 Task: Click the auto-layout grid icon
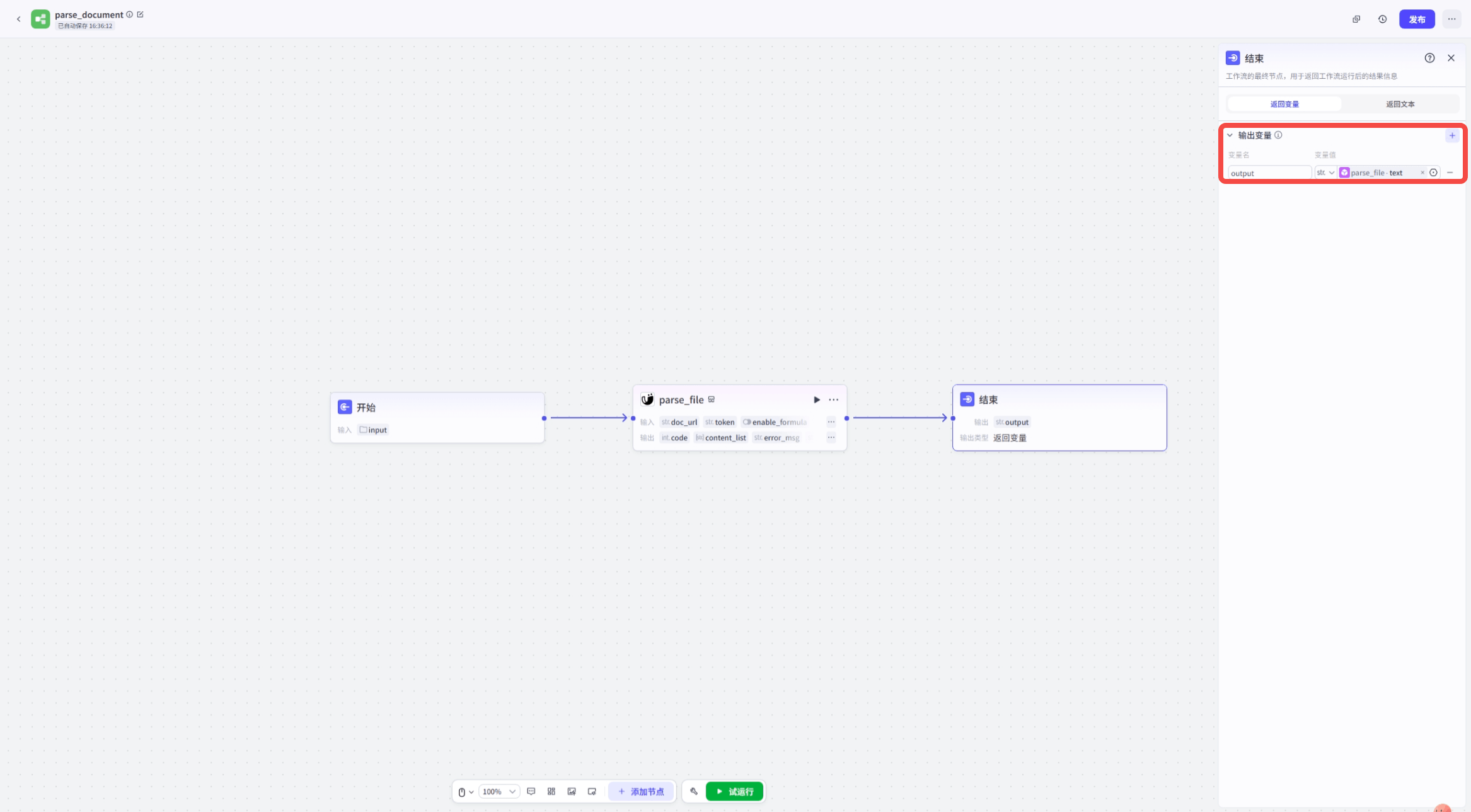[551, 791]
